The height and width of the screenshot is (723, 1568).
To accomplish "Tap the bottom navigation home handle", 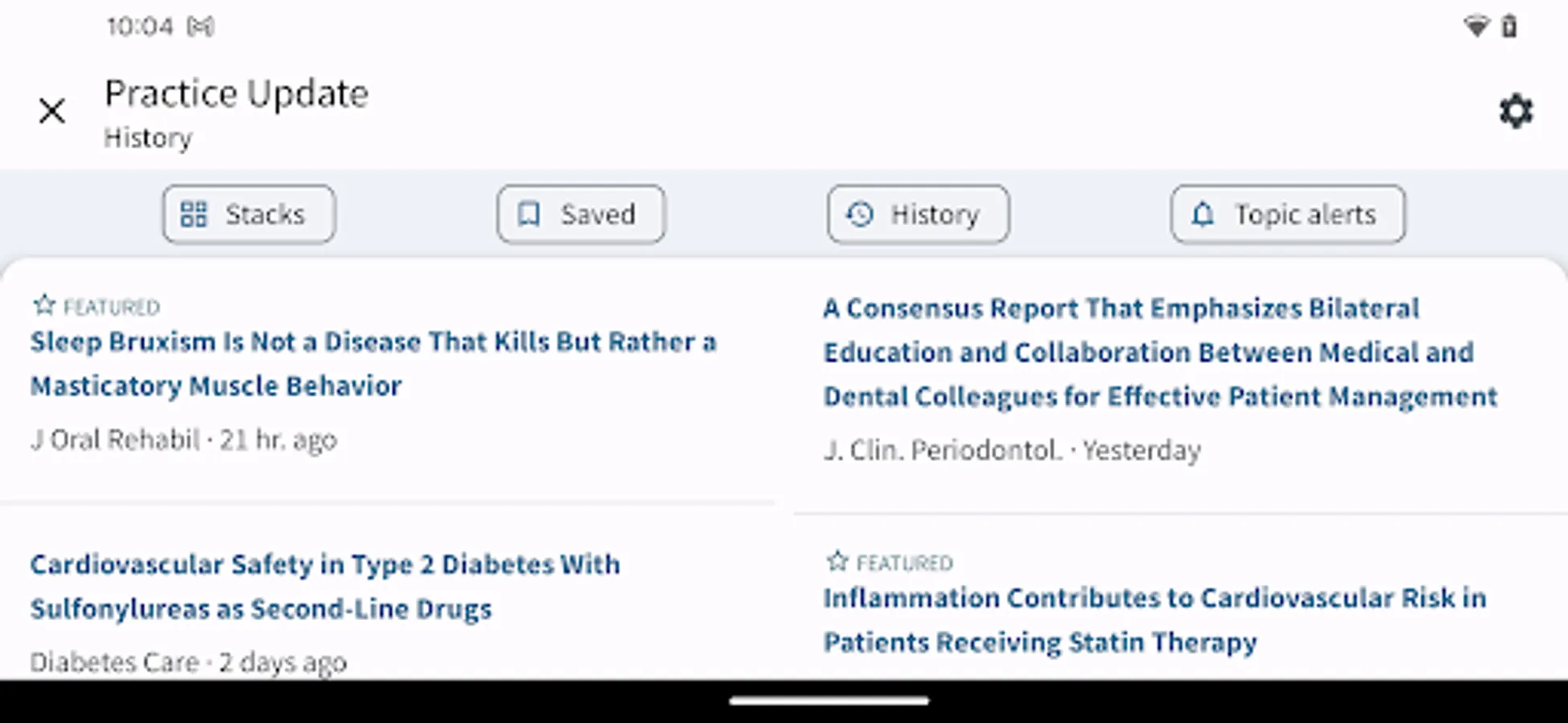I will coord(829,701).
